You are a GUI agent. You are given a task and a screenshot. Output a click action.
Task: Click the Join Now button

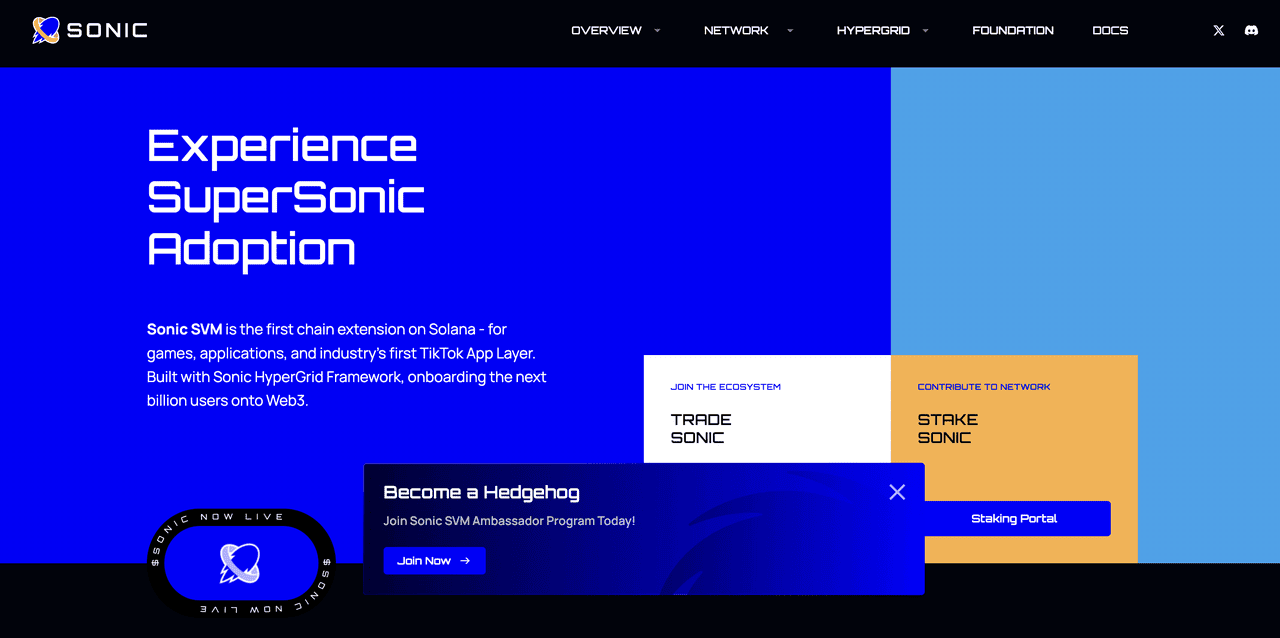coord(434,561)
